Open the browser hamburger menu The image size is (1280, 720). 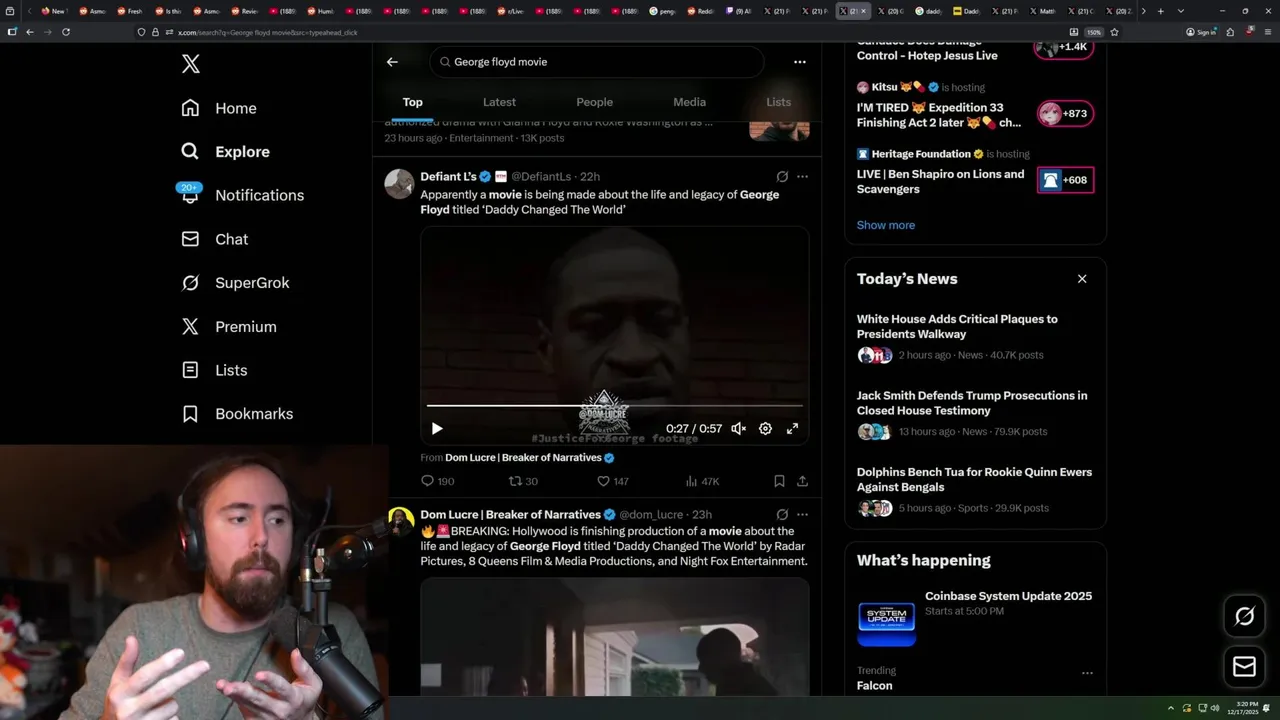(x=1267, y=32)
